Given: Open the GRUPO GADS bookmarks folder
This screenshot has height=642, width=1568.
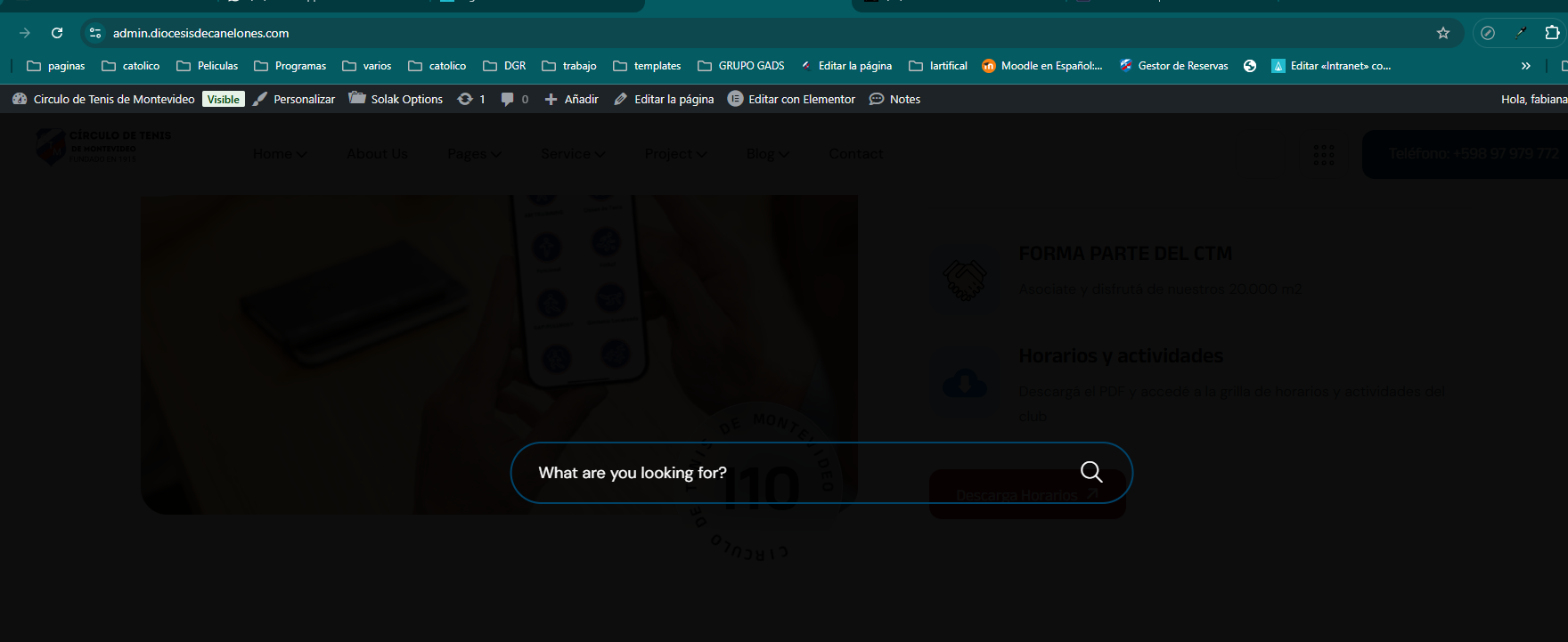Looking at the screenshot, I should (x=741, y=66).
